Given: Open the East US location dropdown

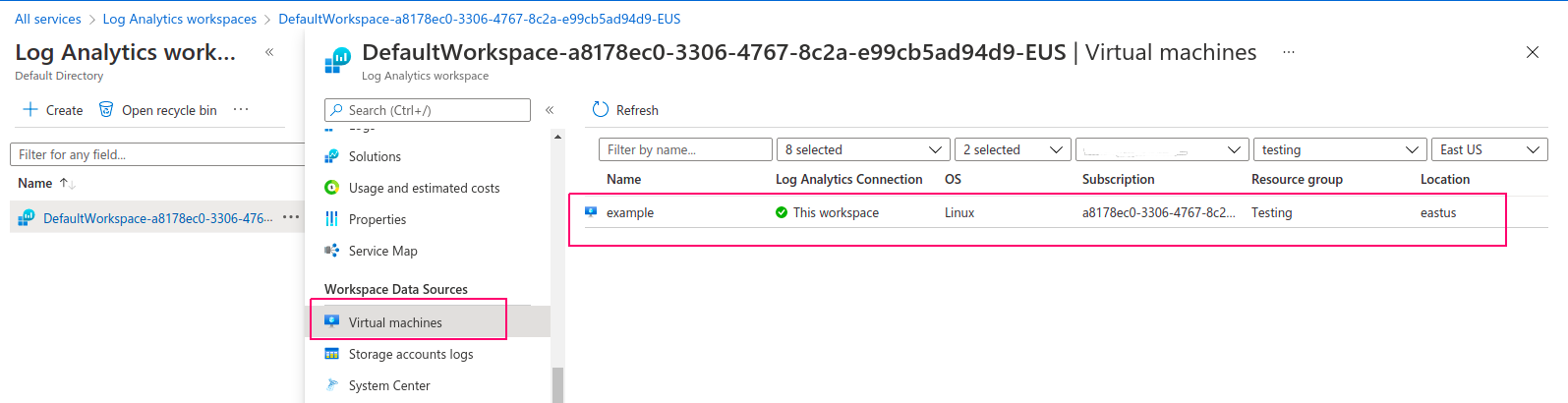Looking at the screenshot, I should [x=1489, y=149].
